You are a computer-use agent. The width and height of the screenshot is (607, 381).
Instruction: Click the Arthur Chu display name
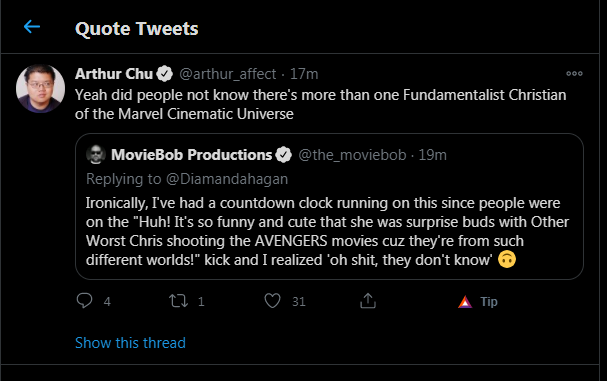[114, 74]
